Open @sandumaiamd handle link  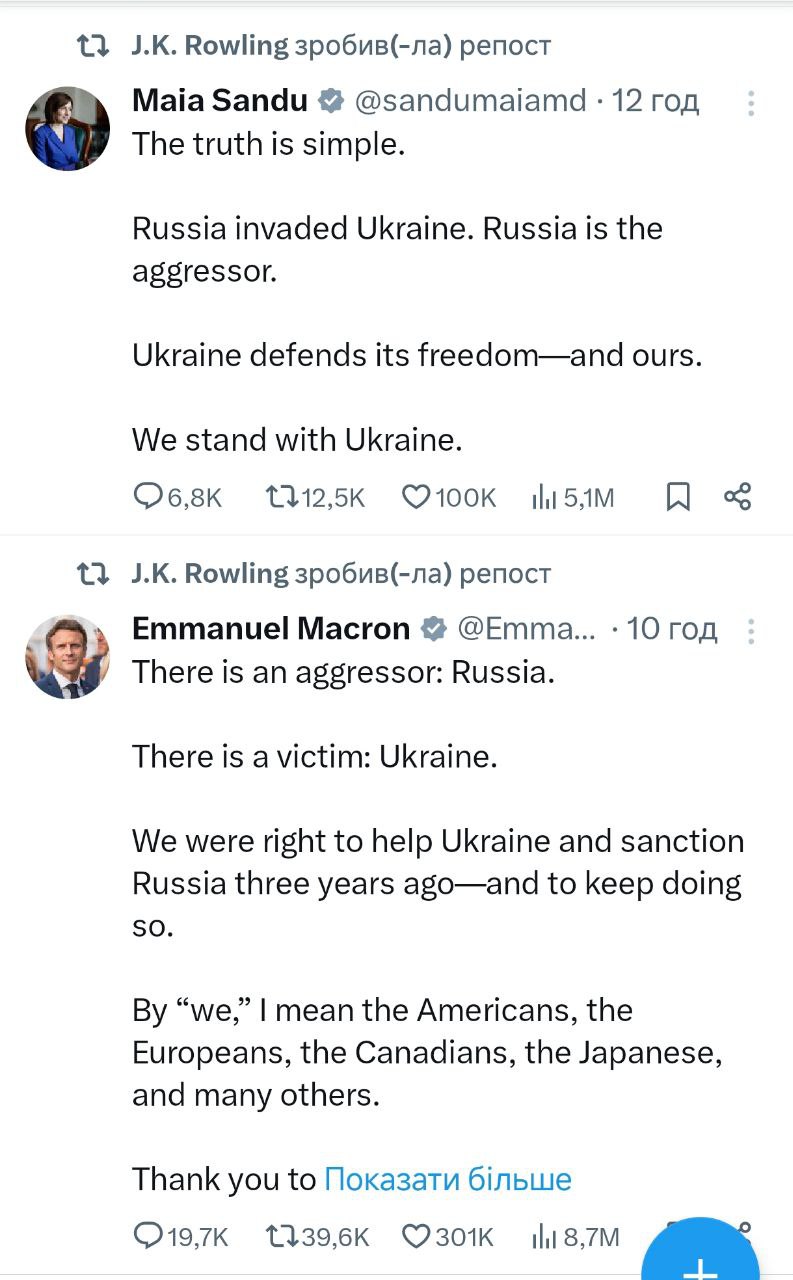click(x=470, y=101)
